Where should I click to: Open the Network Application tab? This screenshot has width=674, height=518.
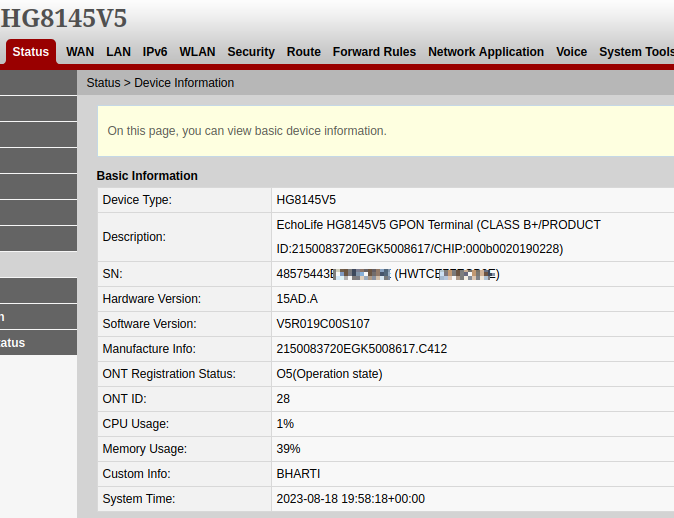pos(486,52)
